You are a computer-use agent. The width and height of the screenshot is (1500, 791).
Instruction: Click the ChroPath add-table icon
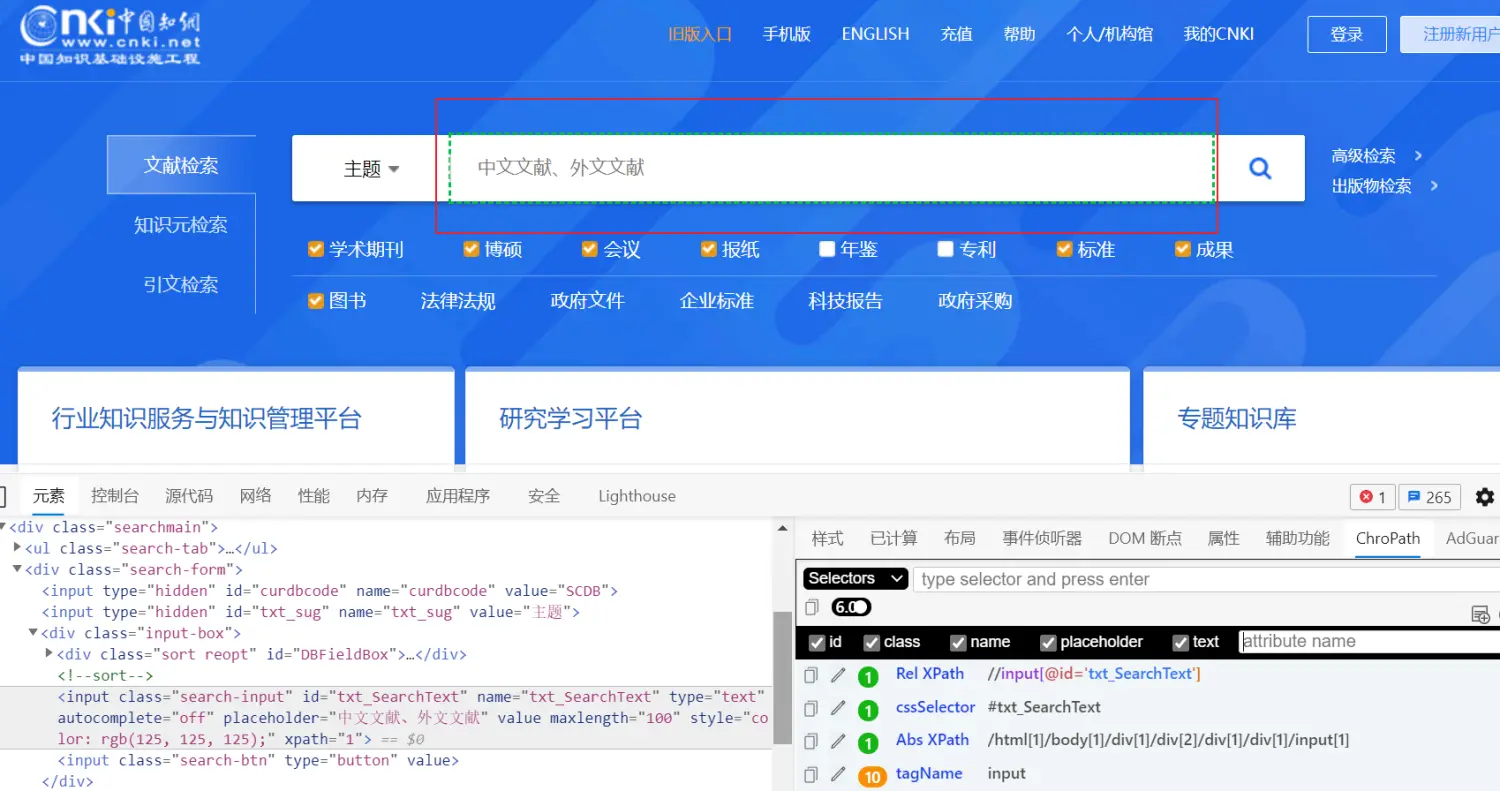coord(1480,614)
